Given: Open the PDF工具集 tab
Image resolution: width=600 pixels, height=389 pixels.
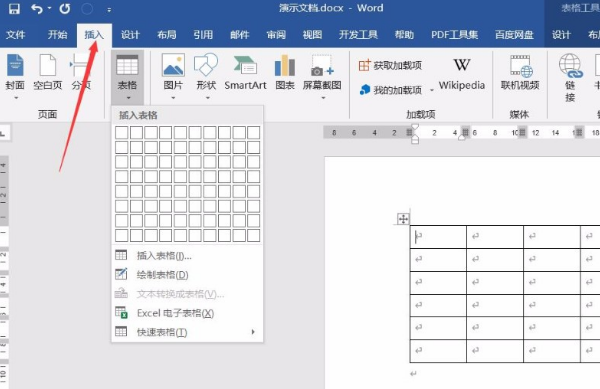Looking at the screenshot, I should tap(455, 35).
